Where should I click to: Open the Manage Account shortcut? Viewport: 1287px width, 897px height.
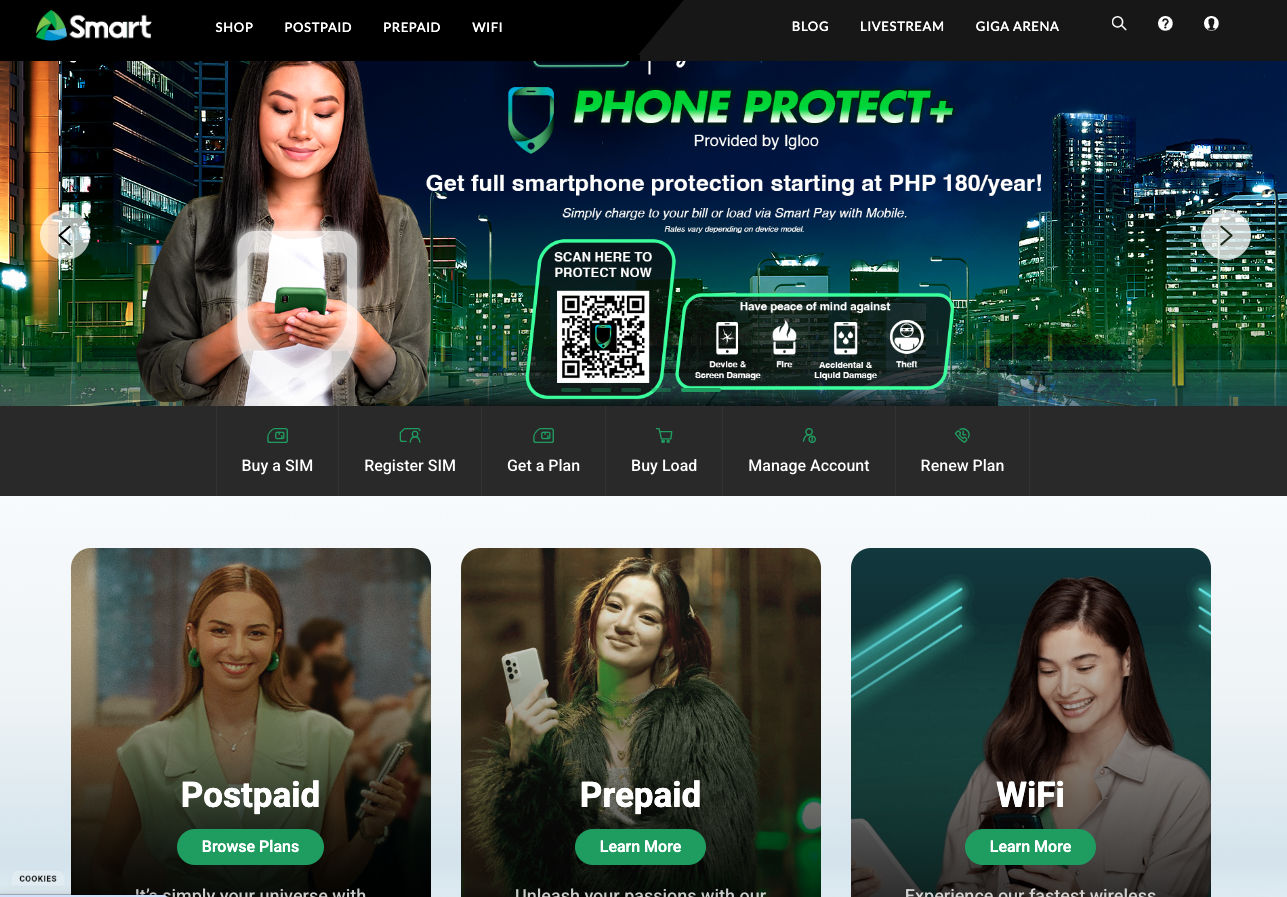coord(809,451)
